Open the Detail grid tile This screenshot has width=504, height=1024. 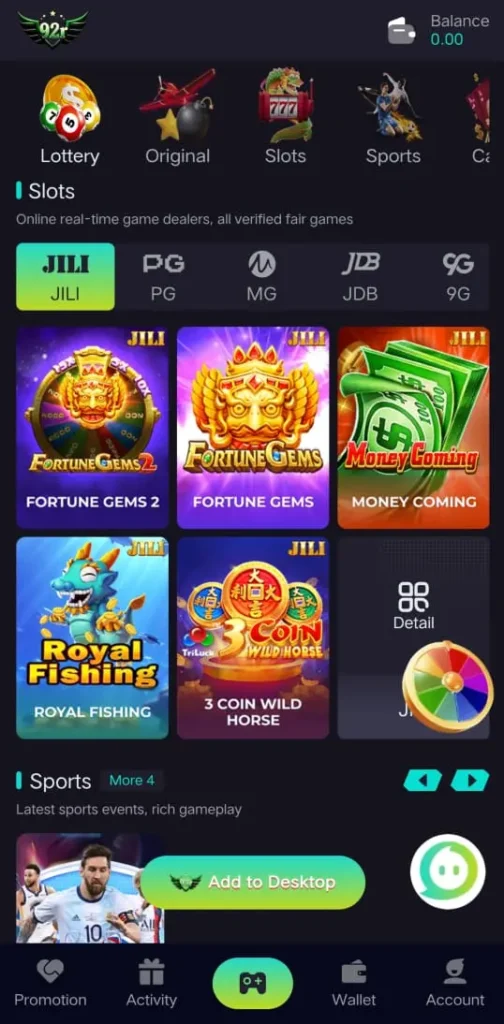pos(413,605)
